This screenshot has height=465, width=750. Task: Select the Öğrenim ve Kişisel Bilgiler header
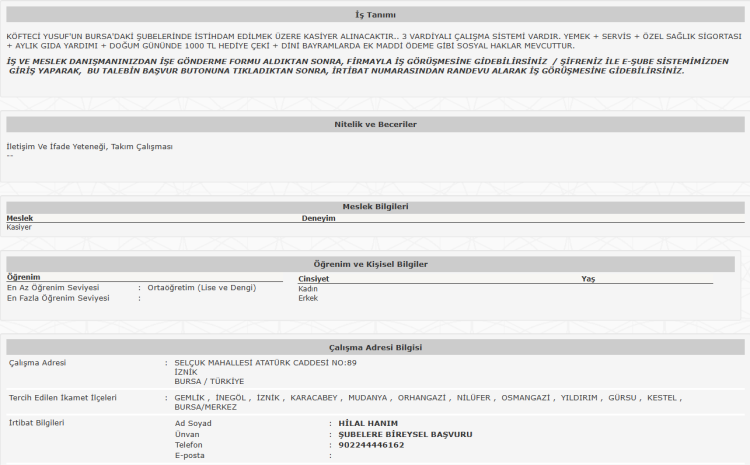pyautogui.click(x=375, y=264)
